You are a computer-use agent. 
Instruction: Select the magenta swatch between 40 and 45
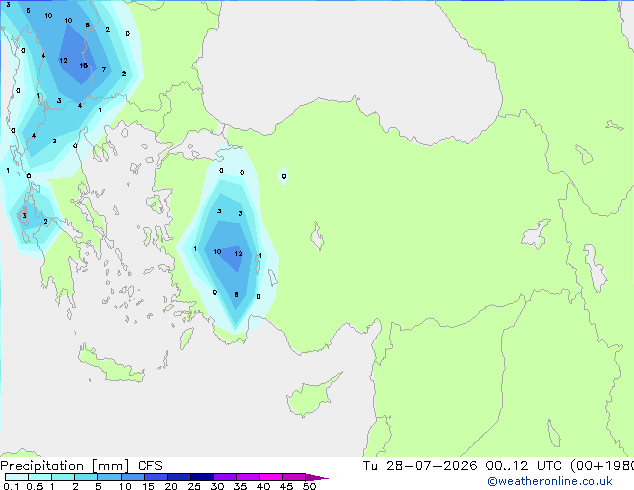coord(271,477)
